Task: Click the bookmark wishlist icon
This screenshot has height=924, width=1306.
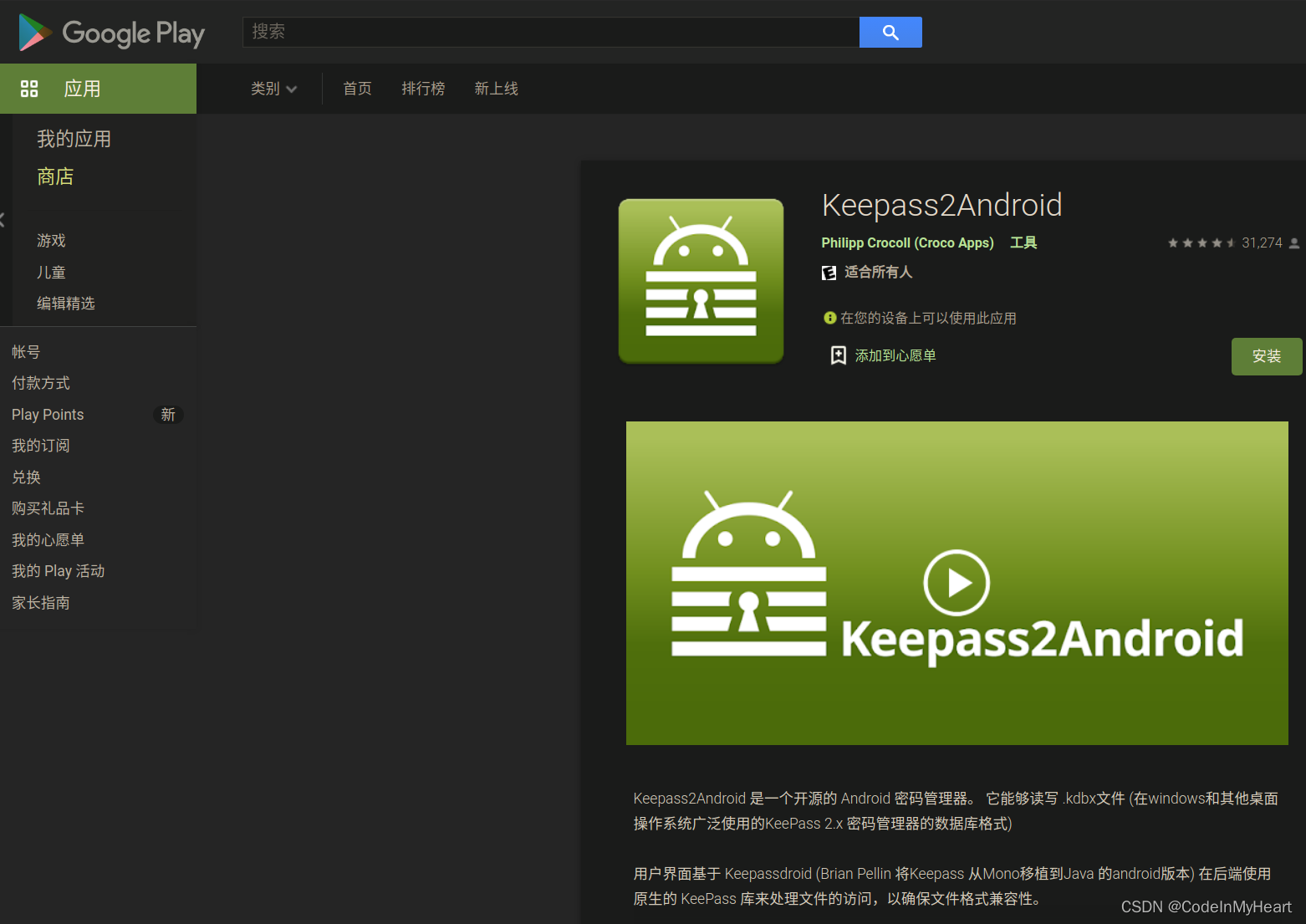Action: (838, 356)
